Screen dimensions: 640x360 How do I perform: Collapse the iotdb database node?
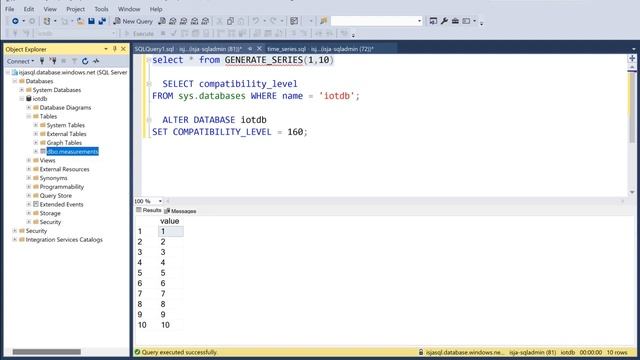tap(22, 99)
